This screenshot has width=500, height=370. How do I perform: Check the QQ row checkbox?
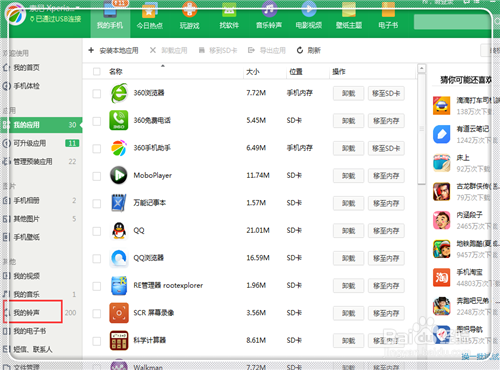97,231
